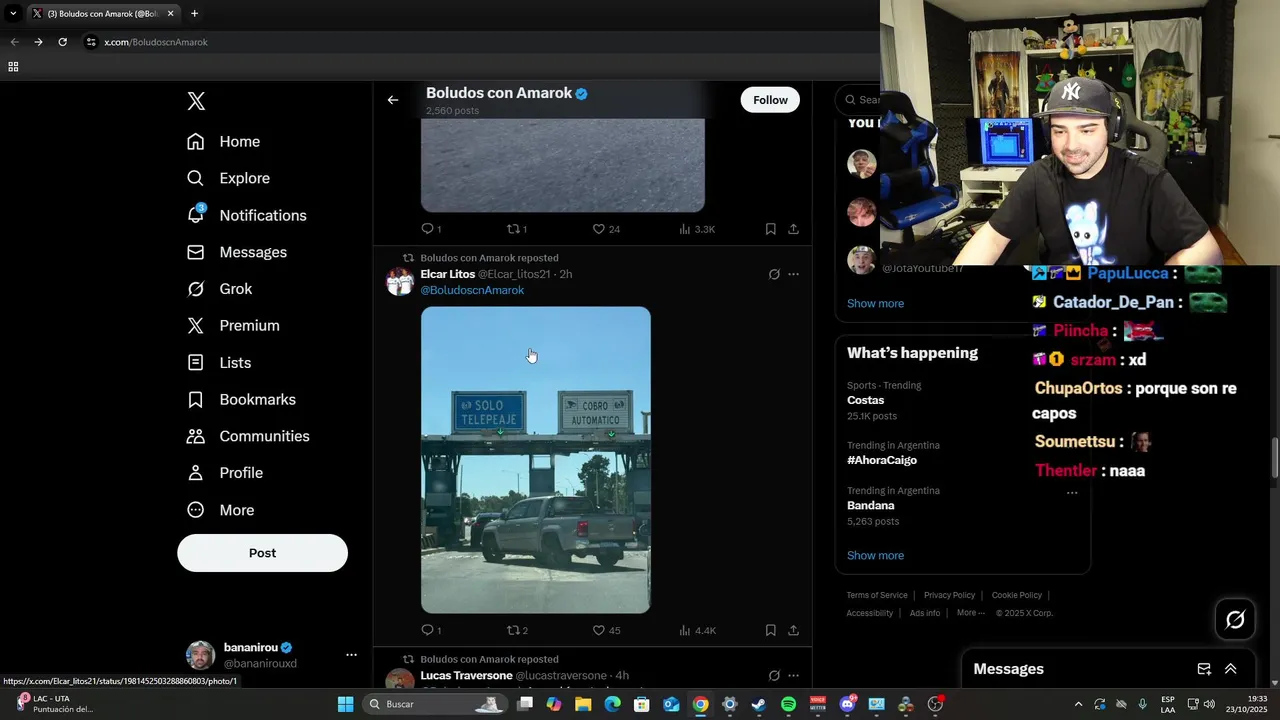Click the Post button
1280x720 pixels.
tap(262, 553)
